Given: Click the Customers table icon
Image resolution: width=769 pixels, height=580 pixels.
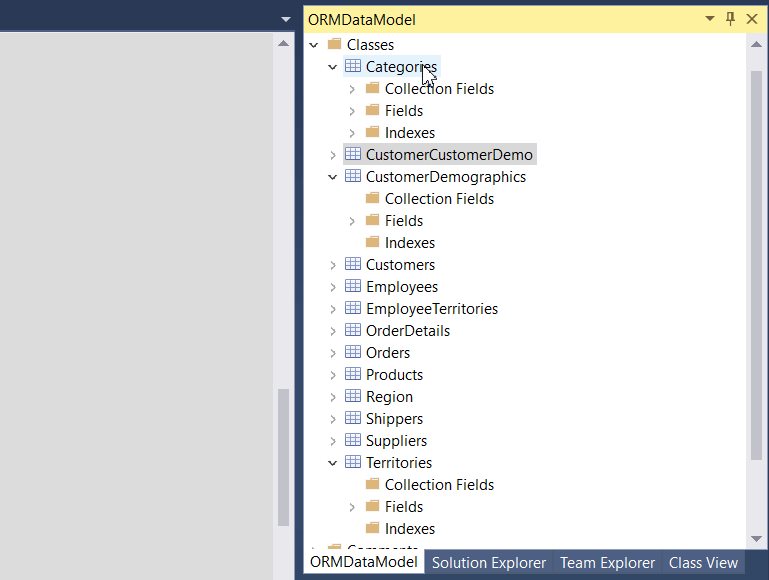Looking at the screenshot, I should (353, 264).
